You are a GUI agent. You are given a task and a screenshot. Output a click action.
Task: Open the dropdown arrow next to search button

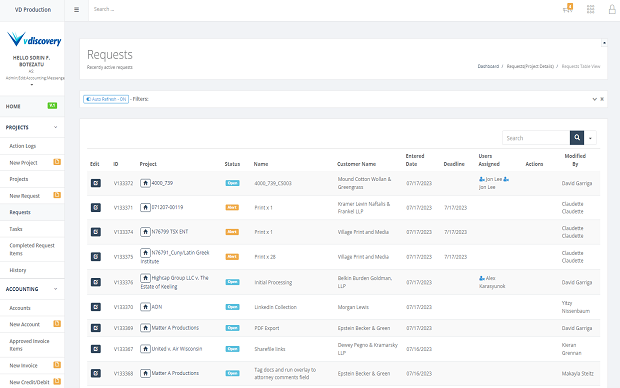coord(590,138)
